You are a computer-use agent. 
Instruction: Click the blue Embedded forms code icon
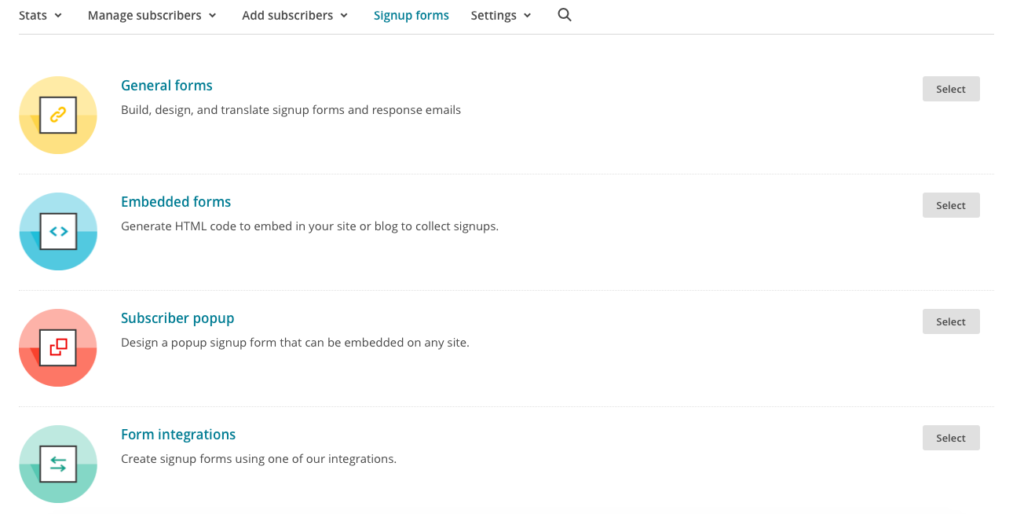coord(58,231)
